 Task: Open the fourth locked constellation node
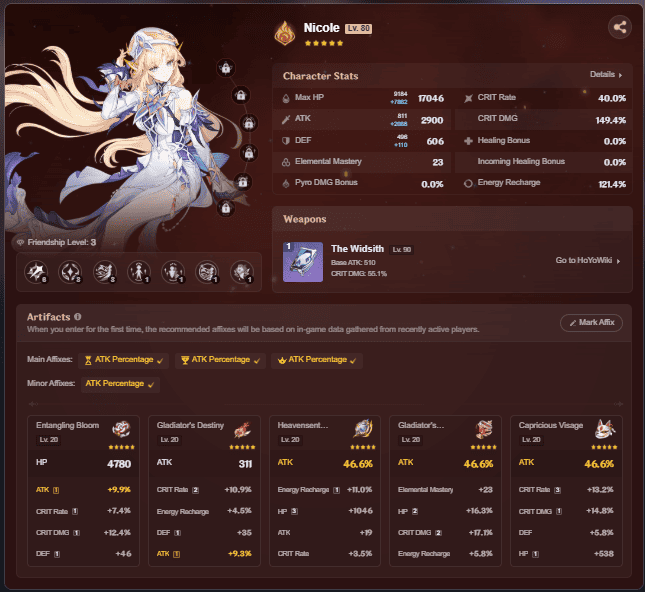[x=249, y=153]
